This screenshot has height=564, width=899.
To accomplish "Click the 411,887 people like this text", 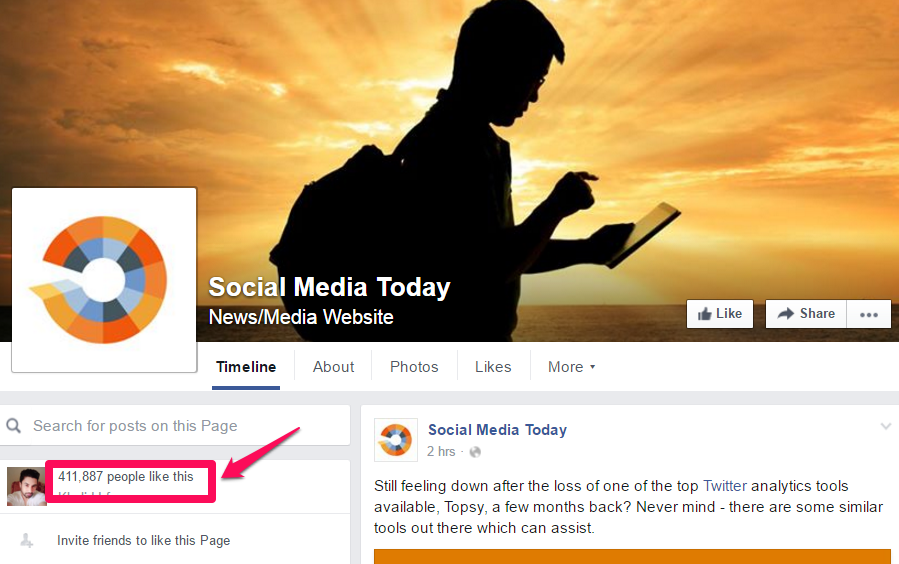I will (126, 476).
